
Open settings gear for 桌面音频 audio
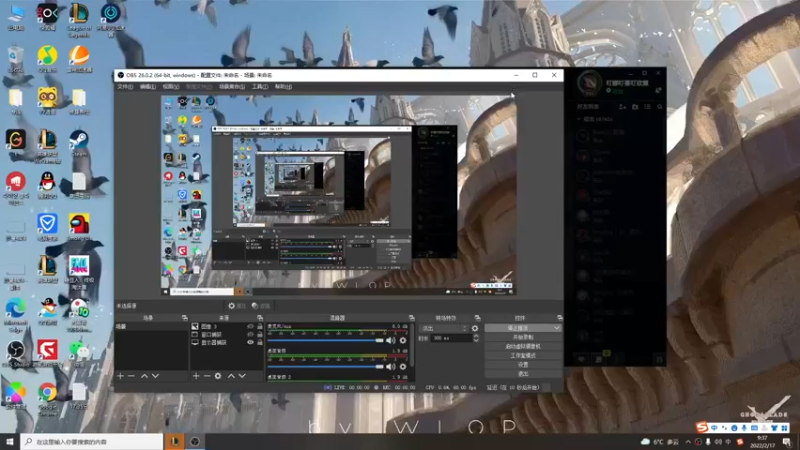click(403, 366)
